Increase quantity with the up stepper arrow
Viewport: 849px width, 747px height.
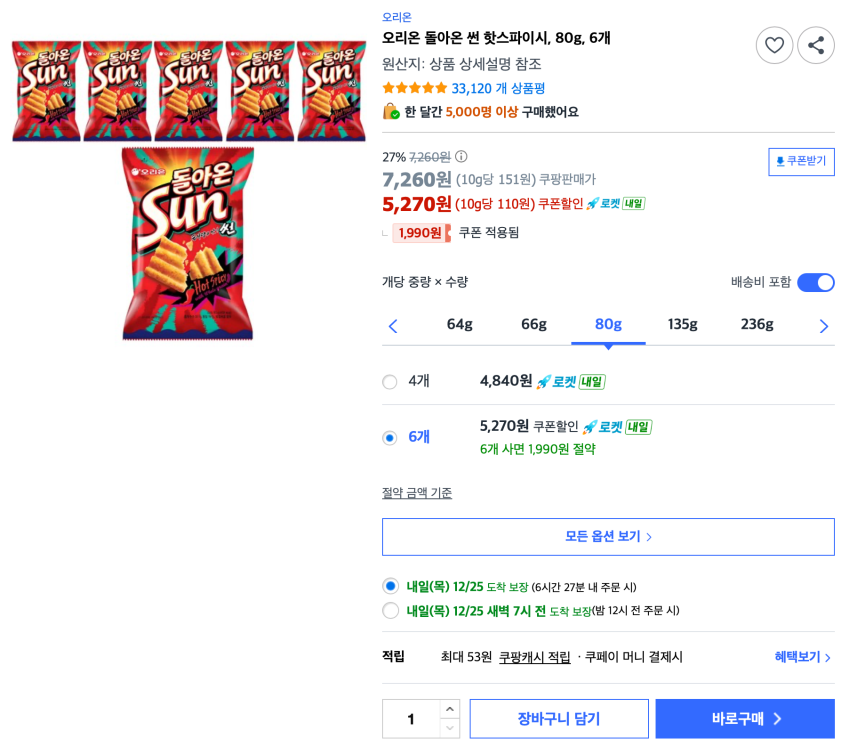pos(450,709)
